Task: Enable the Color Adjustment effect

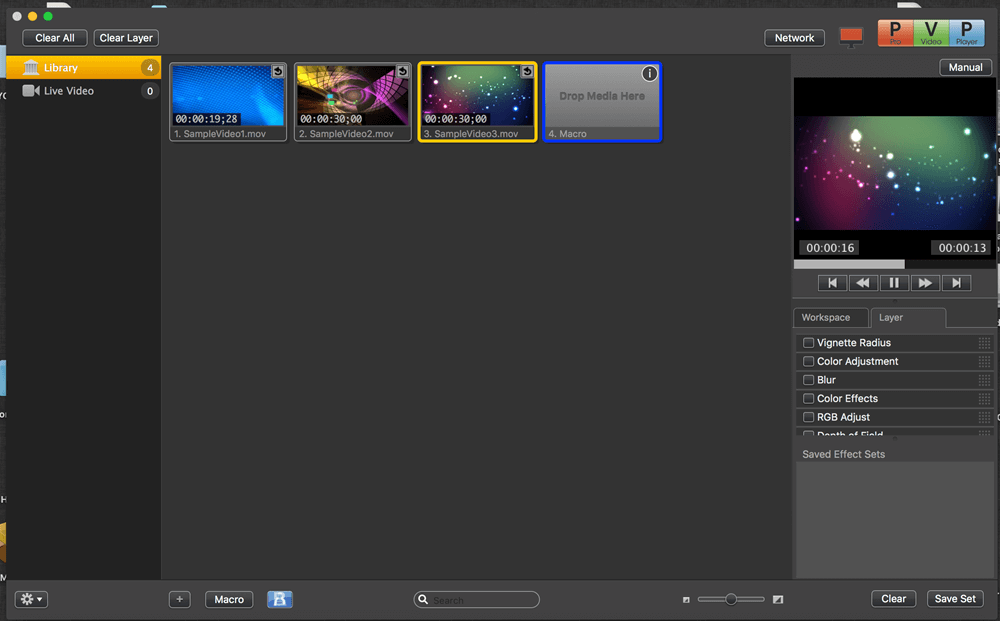Action: pos(808,361)
